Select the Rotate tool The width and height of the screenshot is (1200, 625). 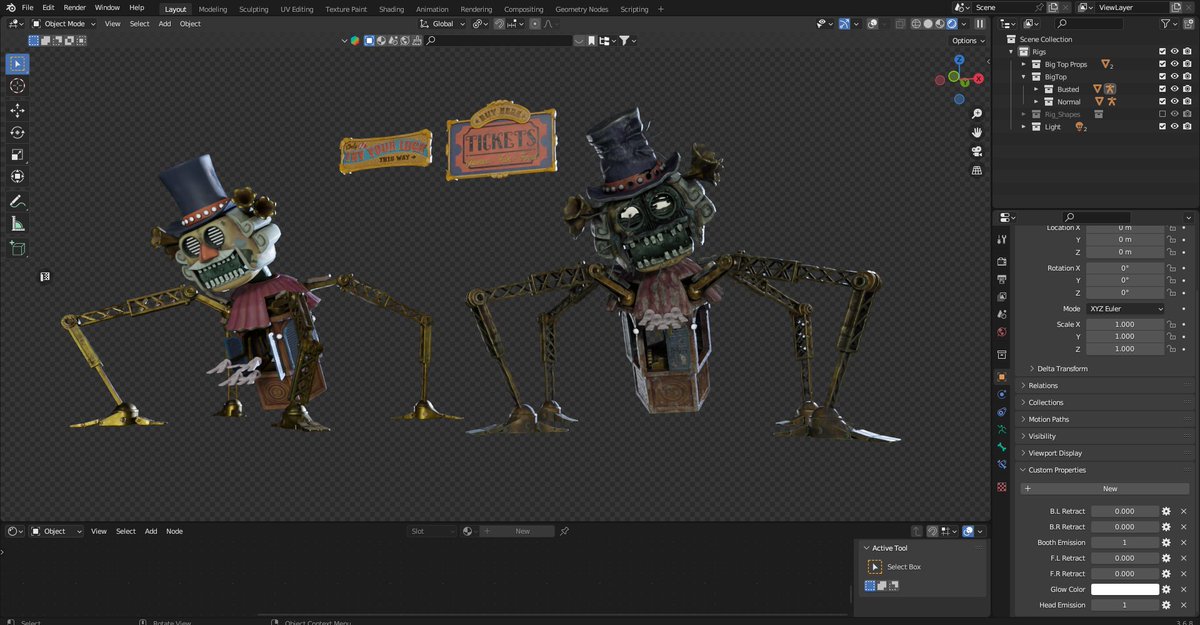(17, 132)
